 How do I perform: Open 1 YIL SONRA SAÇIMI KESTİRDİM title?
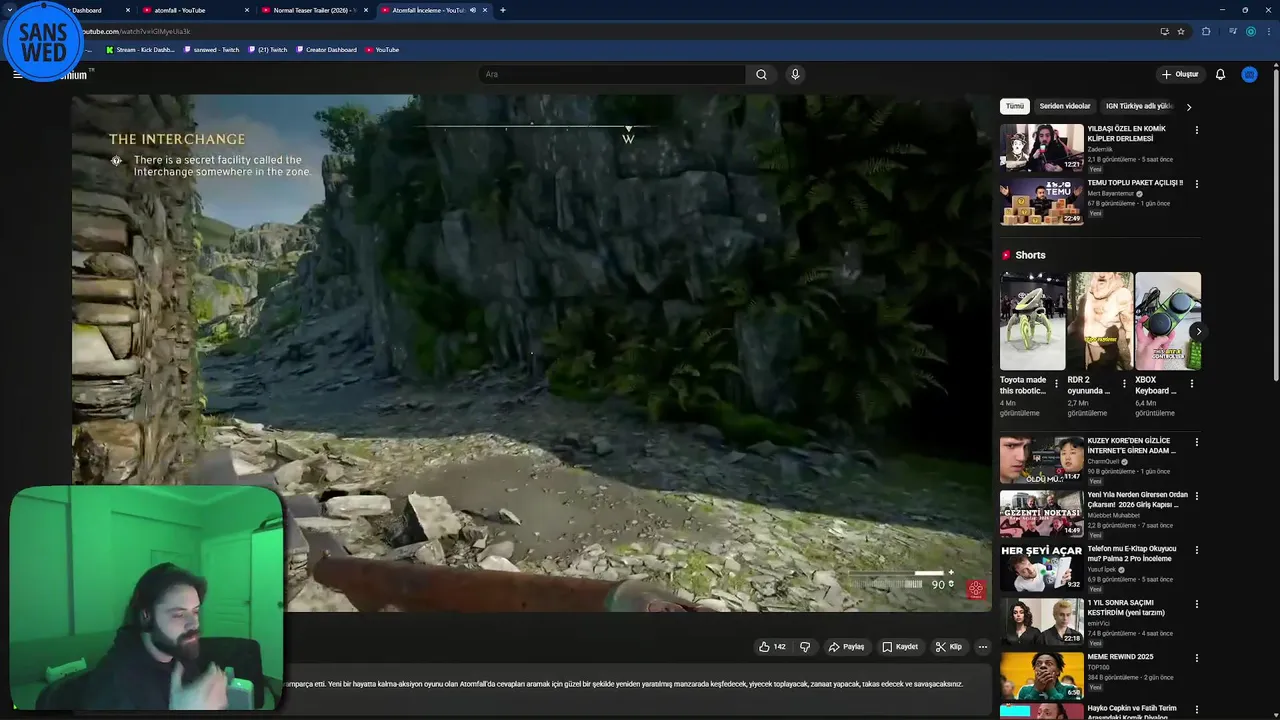pos(1129,608)
